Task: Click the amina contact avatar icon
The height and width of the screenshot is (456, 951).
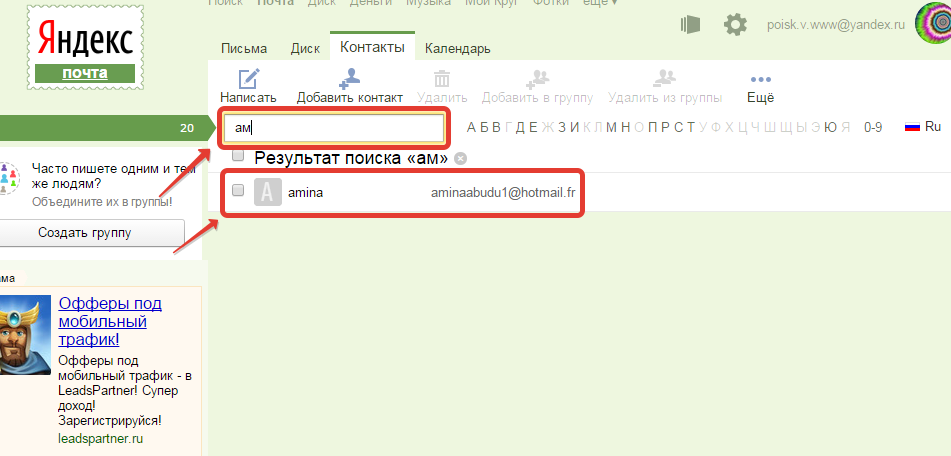Action: tap(267, 191)
